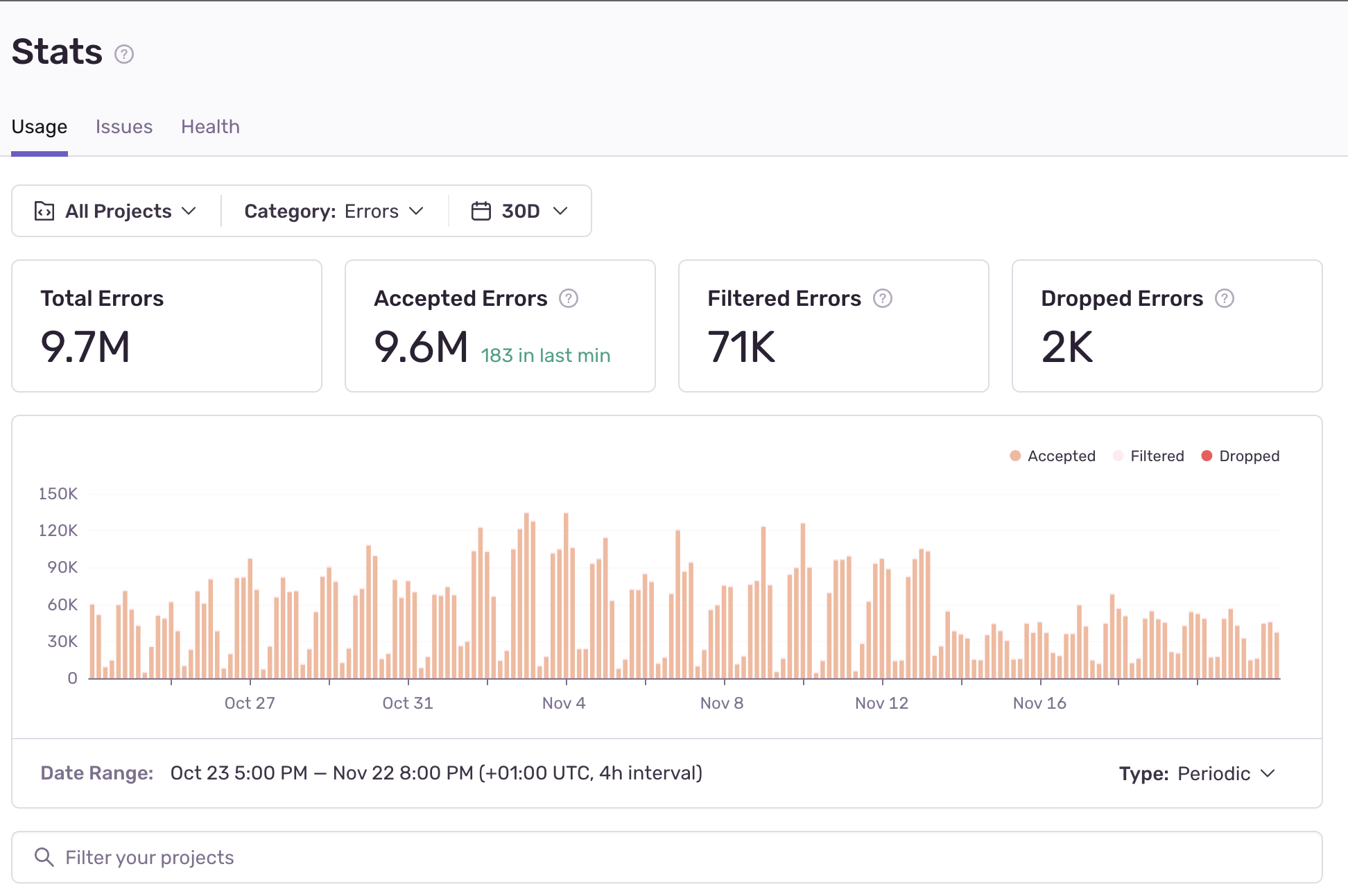1348x896 pixels.
Task: Click the red Dropped legend dot
Action: 1207,456
